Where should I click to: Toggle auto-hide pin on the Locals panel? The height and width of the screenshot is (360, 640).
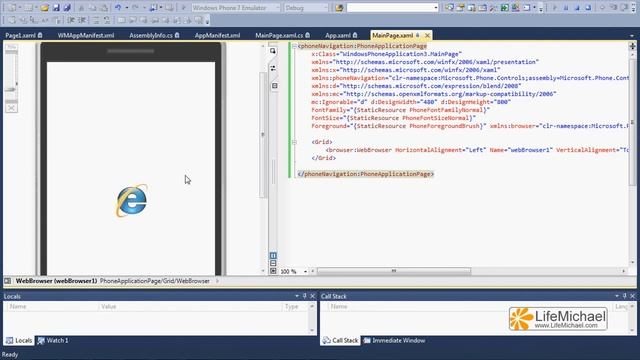pyautogui.click(x=304, y=296)
